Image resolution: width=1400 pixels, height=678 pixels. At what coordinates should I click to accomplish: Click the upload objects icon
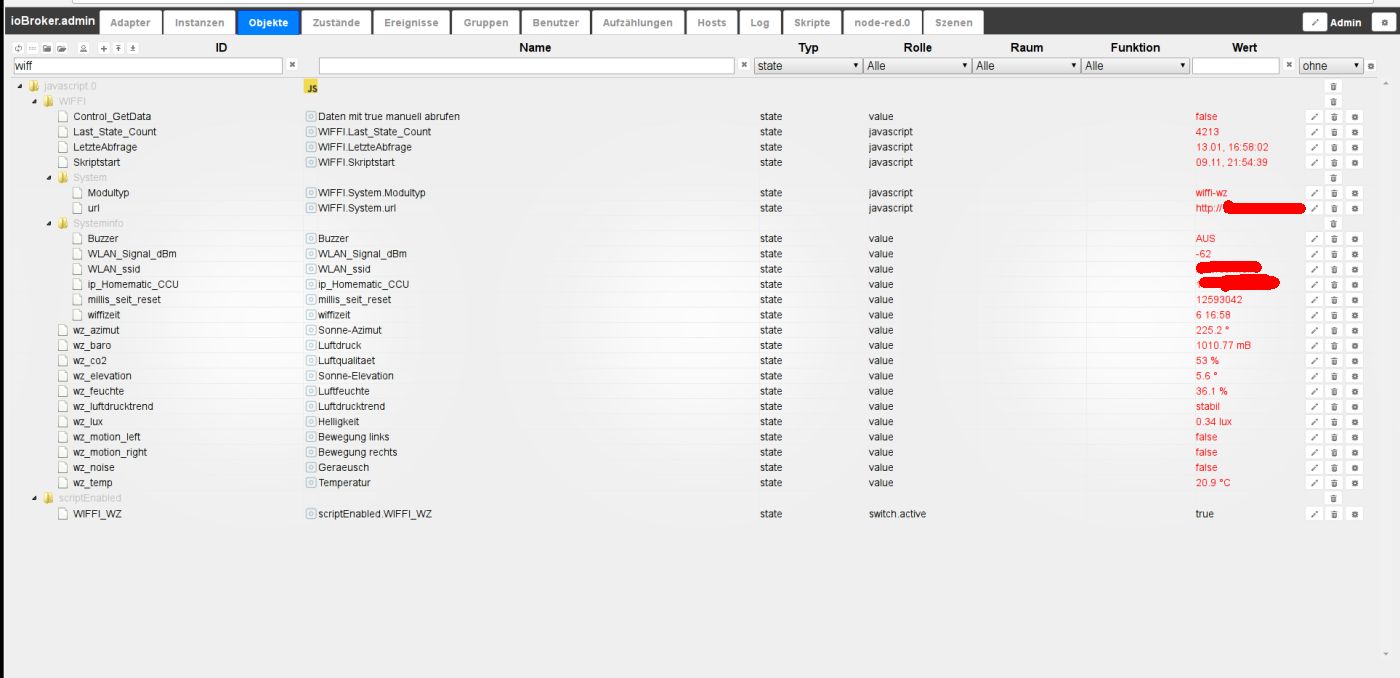118,48
